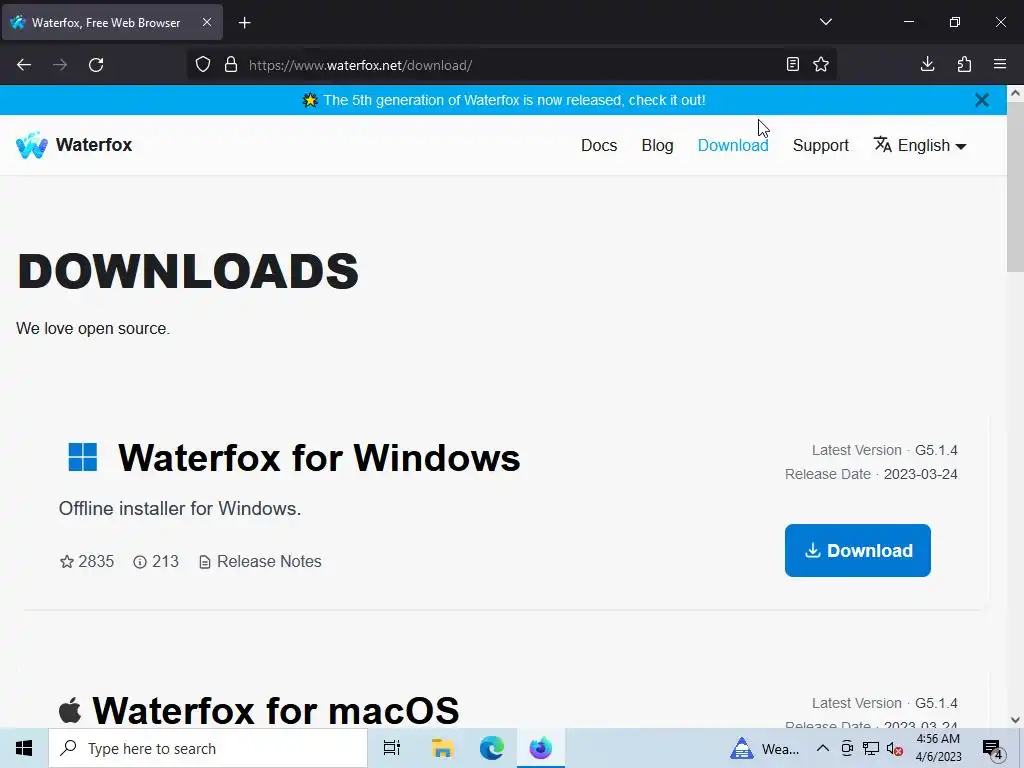Click the 2023-03-24 release date for Windows

click(920, 474)
